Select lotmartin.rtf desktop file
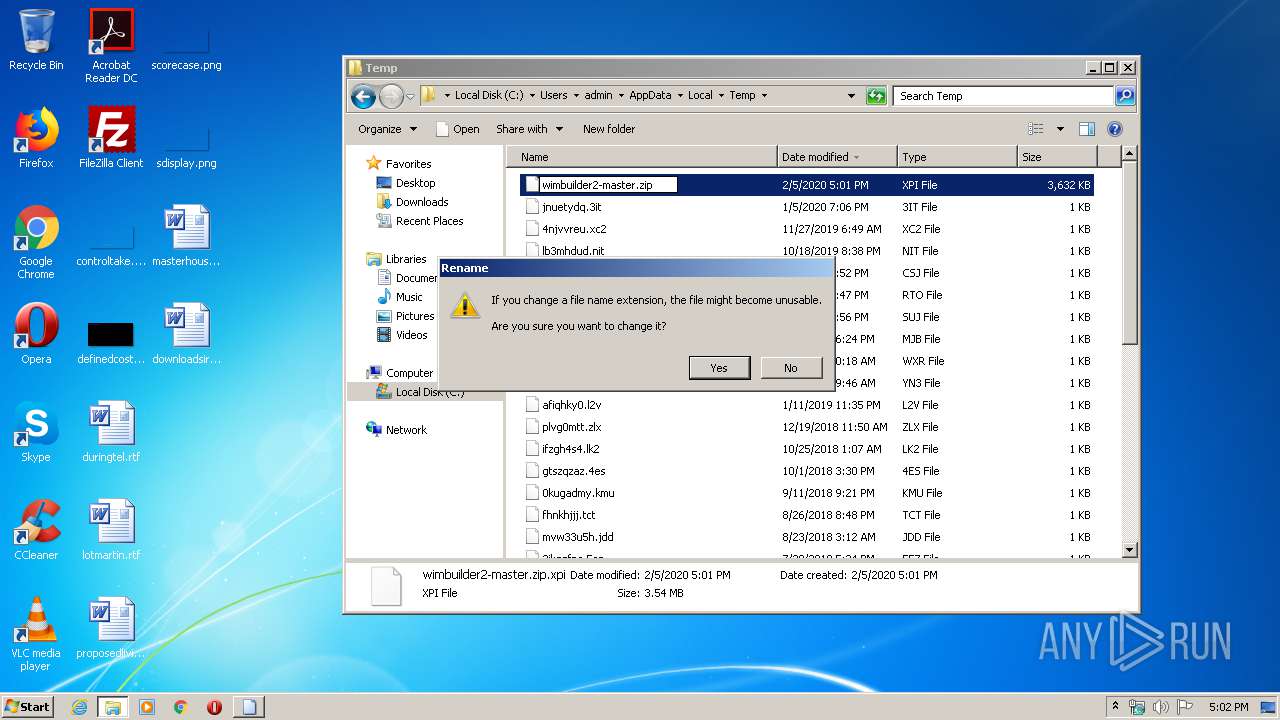Screen dimensions: 1280x720 [x=111, y=531]
